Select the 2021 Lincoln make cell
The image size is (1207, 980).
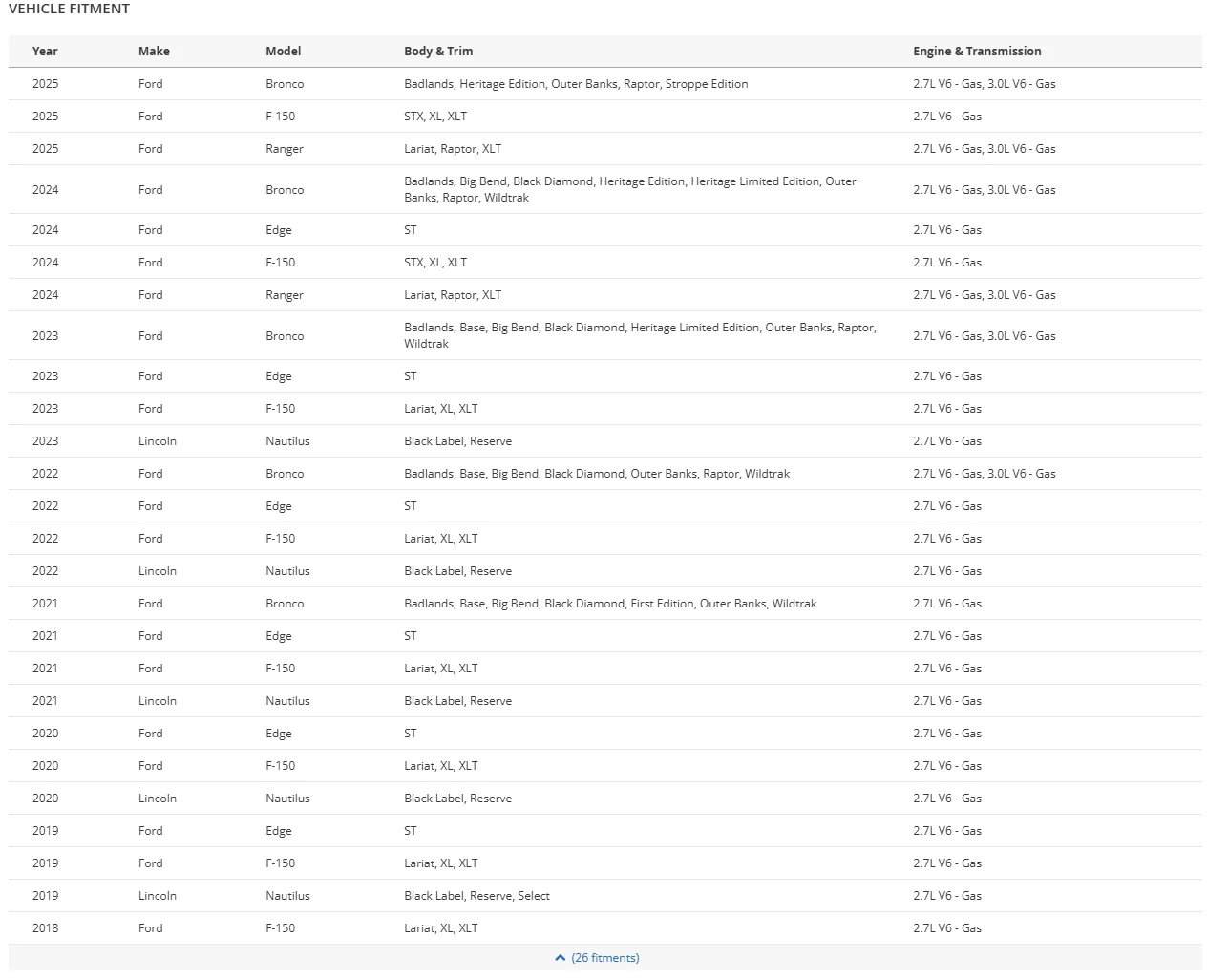coord(158,701)
